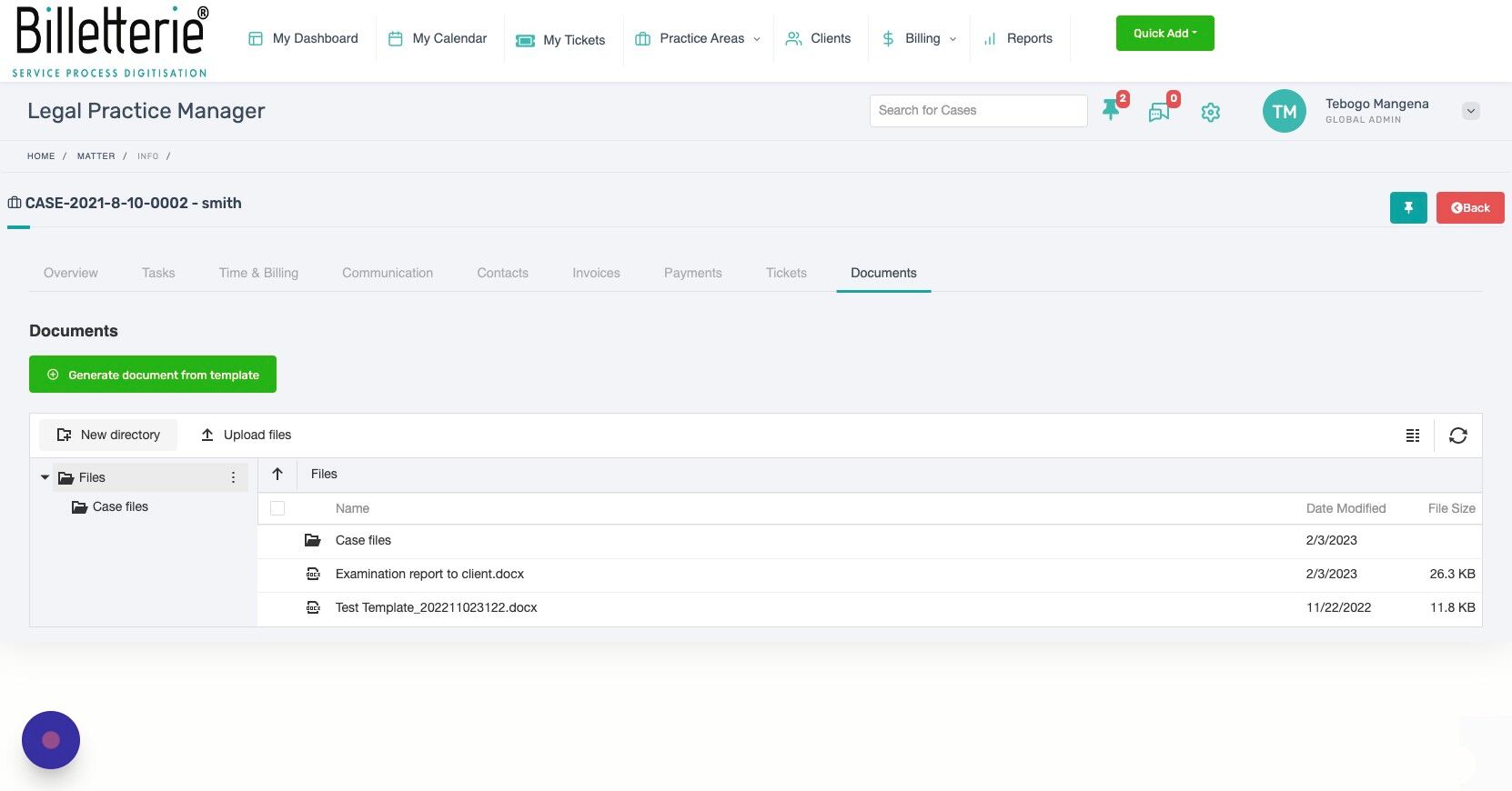Sort by Name column header
Image resolution: width=1512 pixels, height=791 pixels.
(352, 508)
